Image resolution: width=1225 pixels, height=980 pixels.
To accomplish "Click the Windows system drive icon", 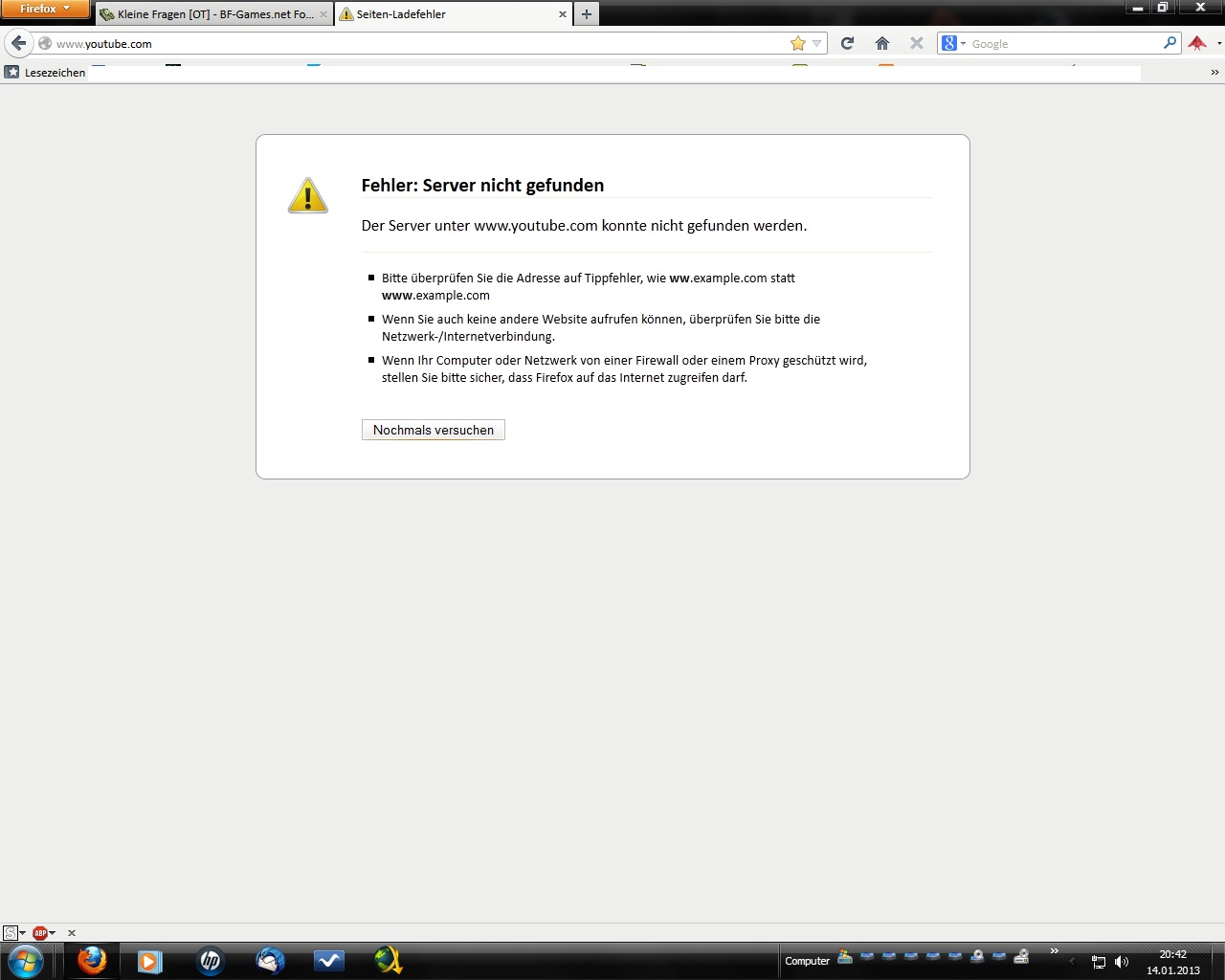I will point(845,956).
